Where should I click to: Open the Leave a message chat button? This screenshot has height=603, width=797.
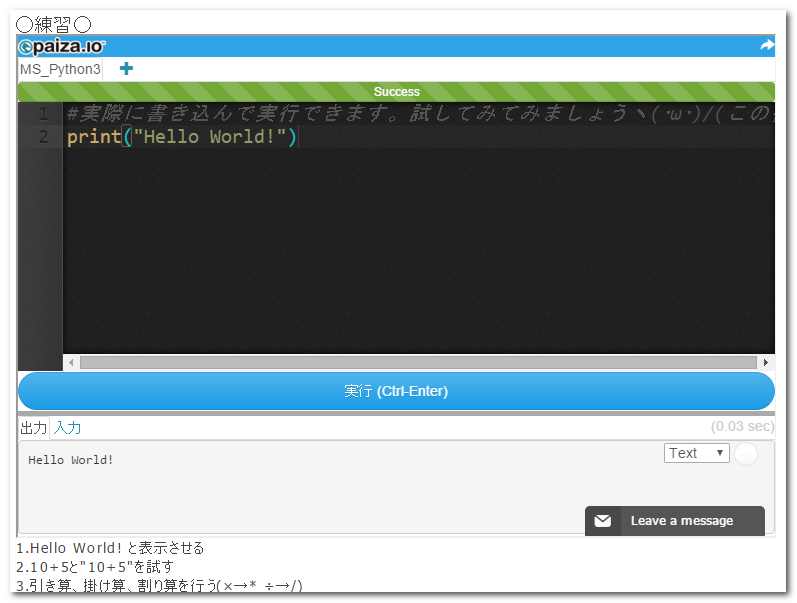(x=675, y=521)
